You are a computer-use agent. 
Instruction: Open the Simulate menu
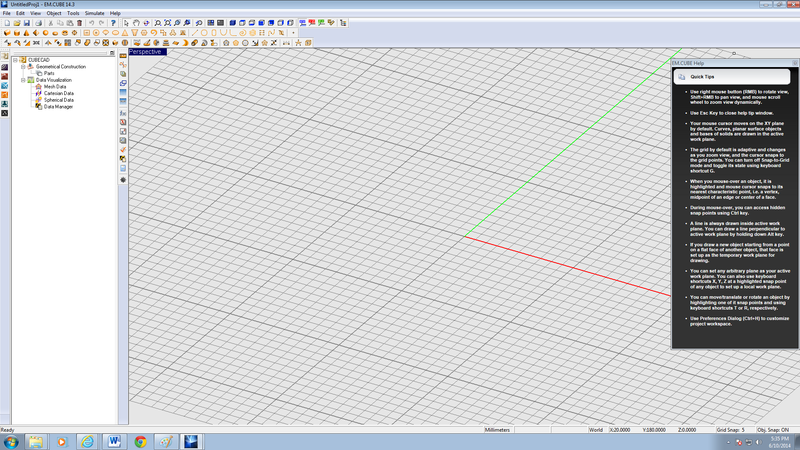[94, 13]
